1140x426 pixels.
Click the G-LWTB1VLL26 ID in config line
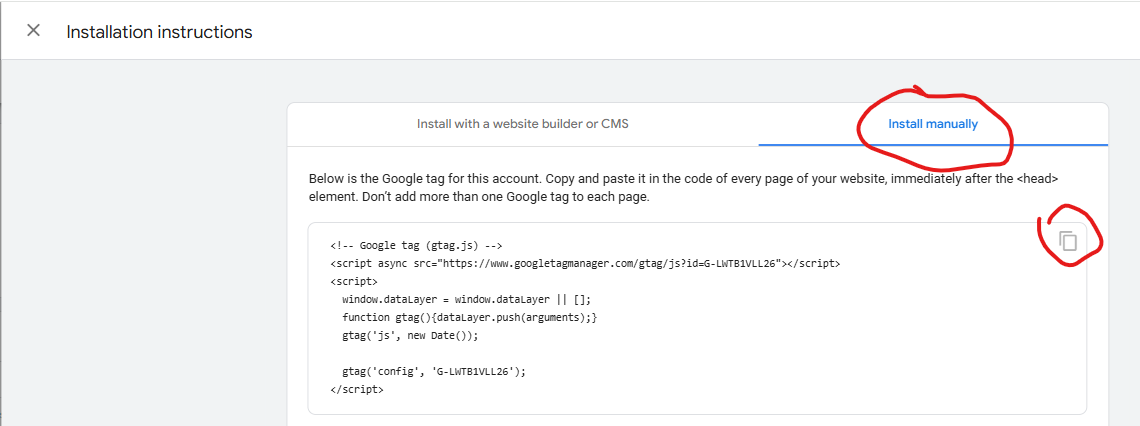click(473, 371)
